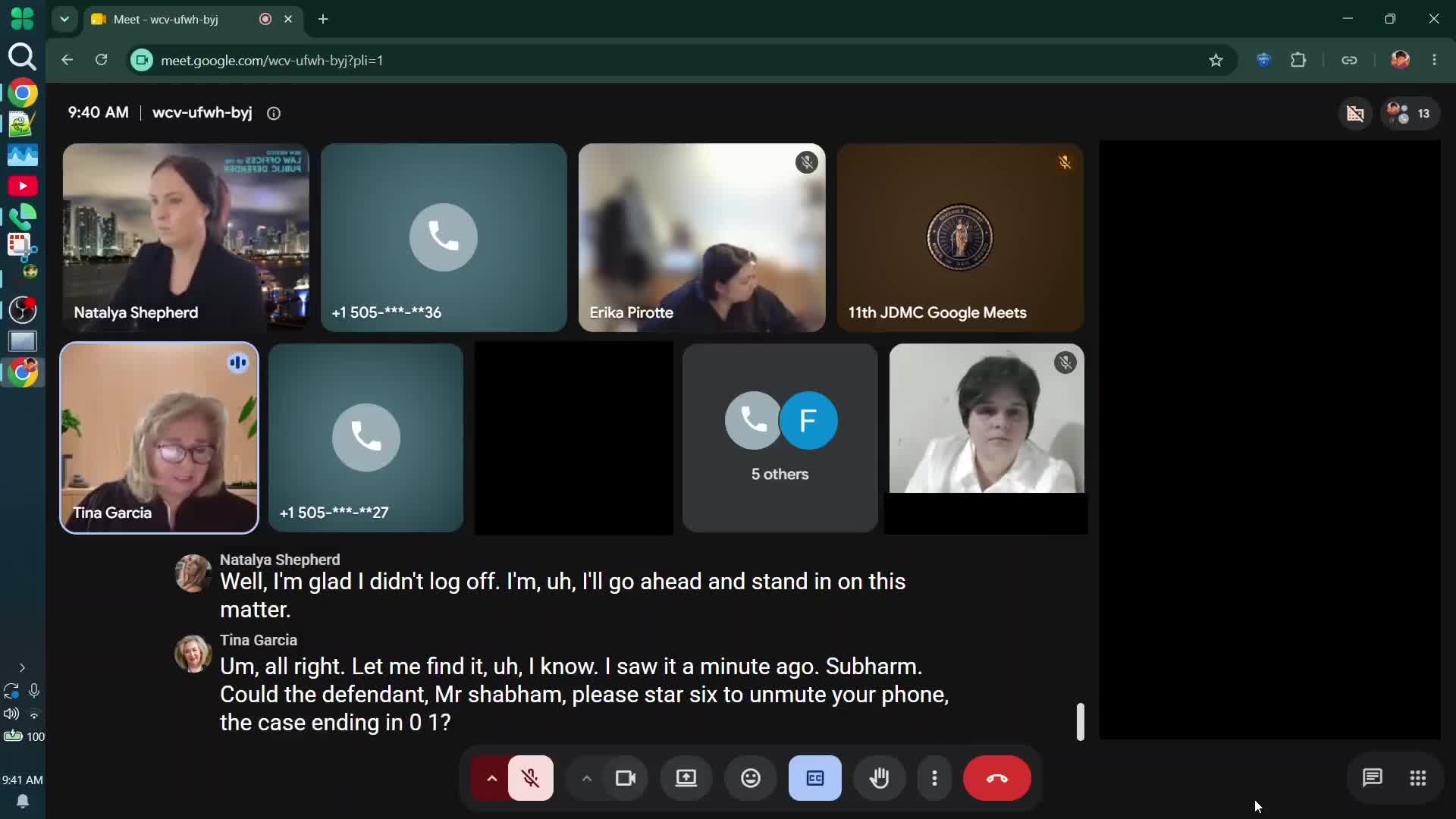Screen dimensions: 1456x819
Task: Leave the call with red hang-up button
Action: pos(997,778)
